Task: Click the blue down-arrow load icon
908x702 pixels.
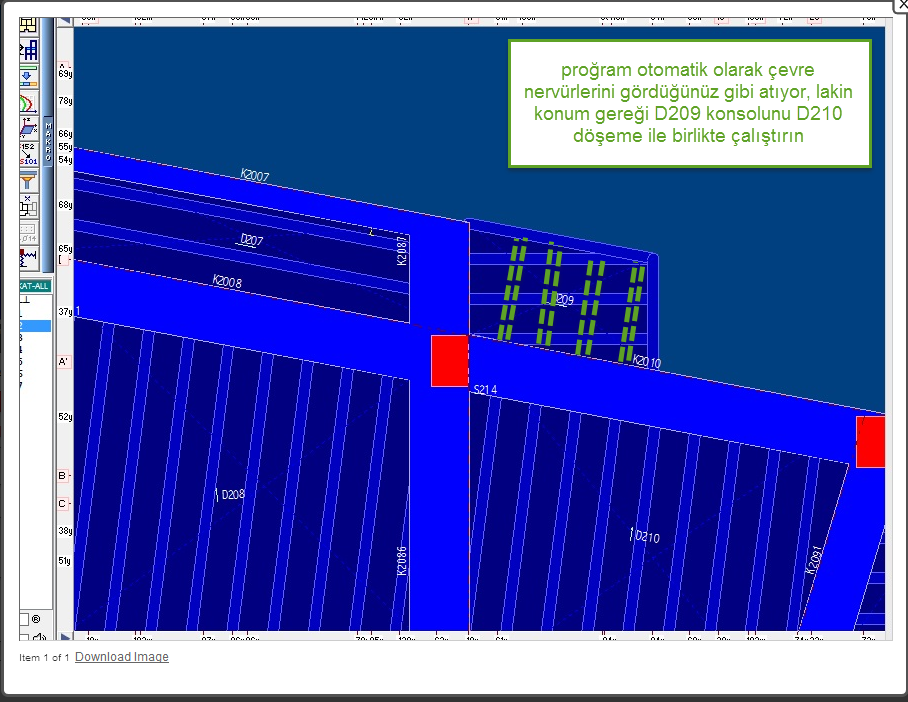Action: [x=28, y=76]
